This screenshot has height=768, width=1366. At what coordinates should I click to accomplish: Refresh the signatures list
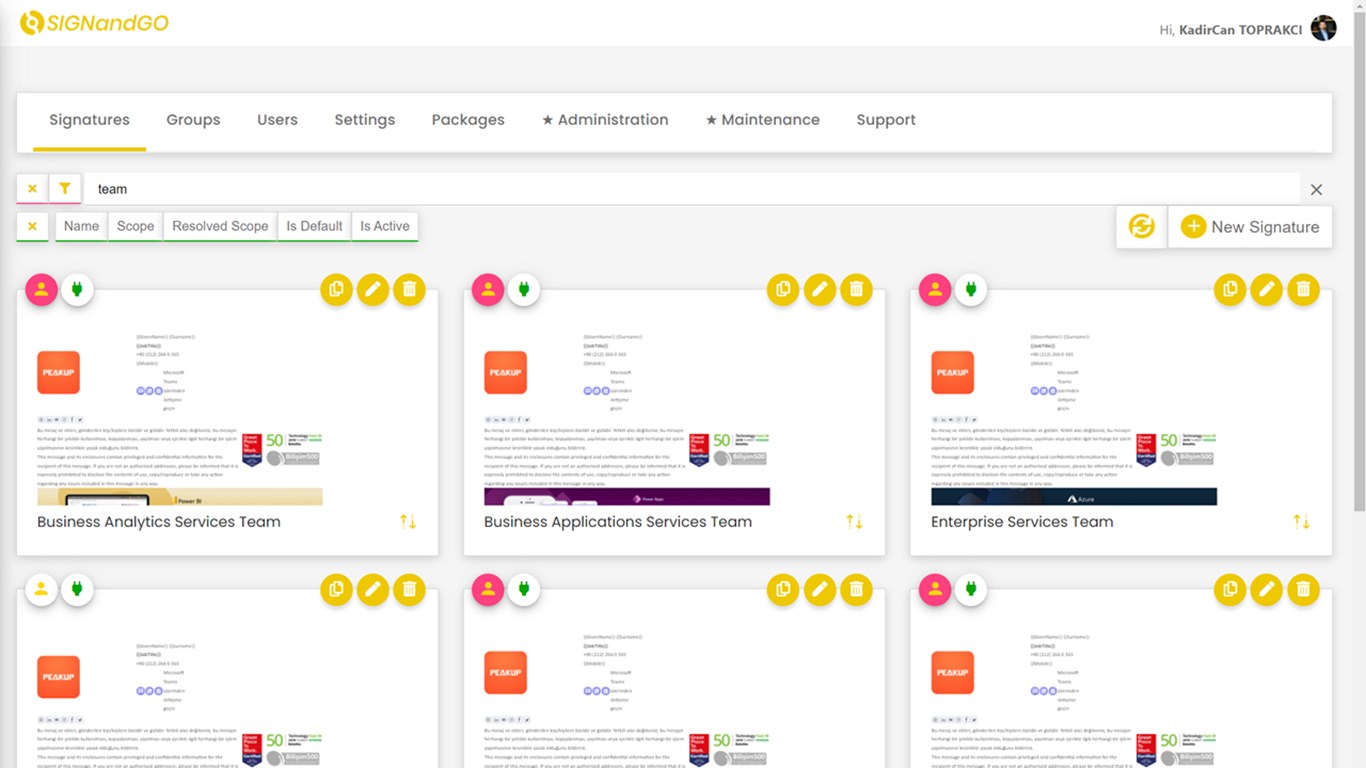1141,227
